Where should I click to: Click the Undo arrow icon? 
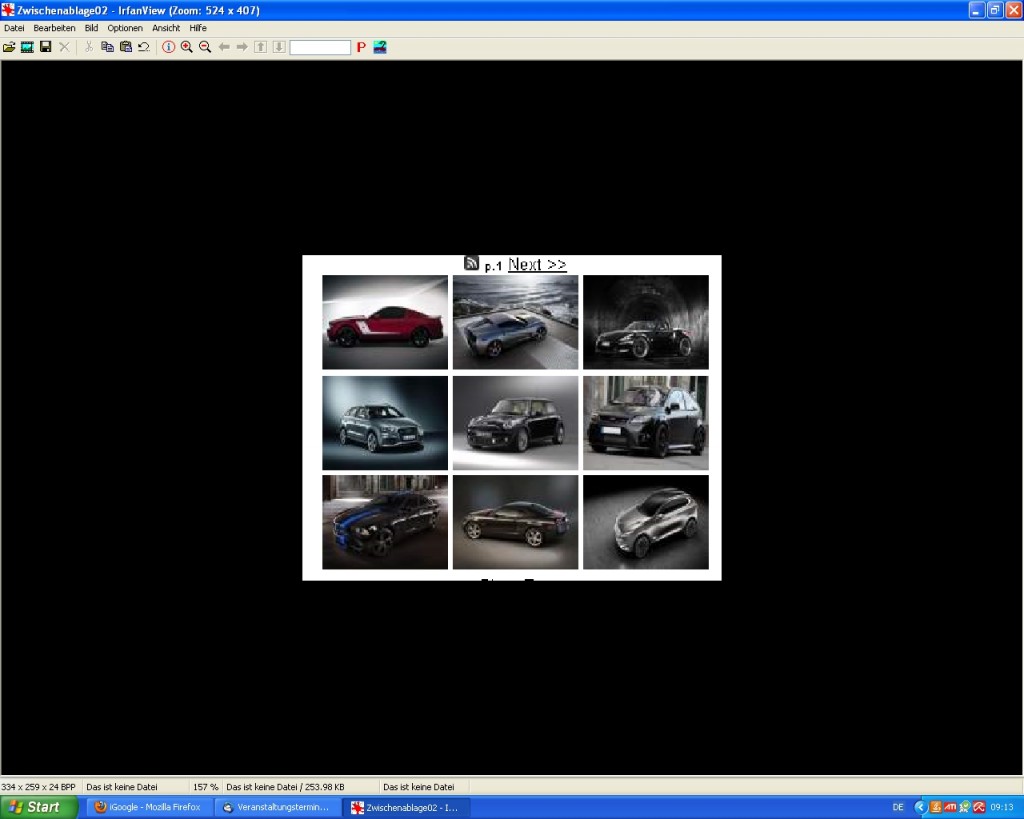[143, 47]
